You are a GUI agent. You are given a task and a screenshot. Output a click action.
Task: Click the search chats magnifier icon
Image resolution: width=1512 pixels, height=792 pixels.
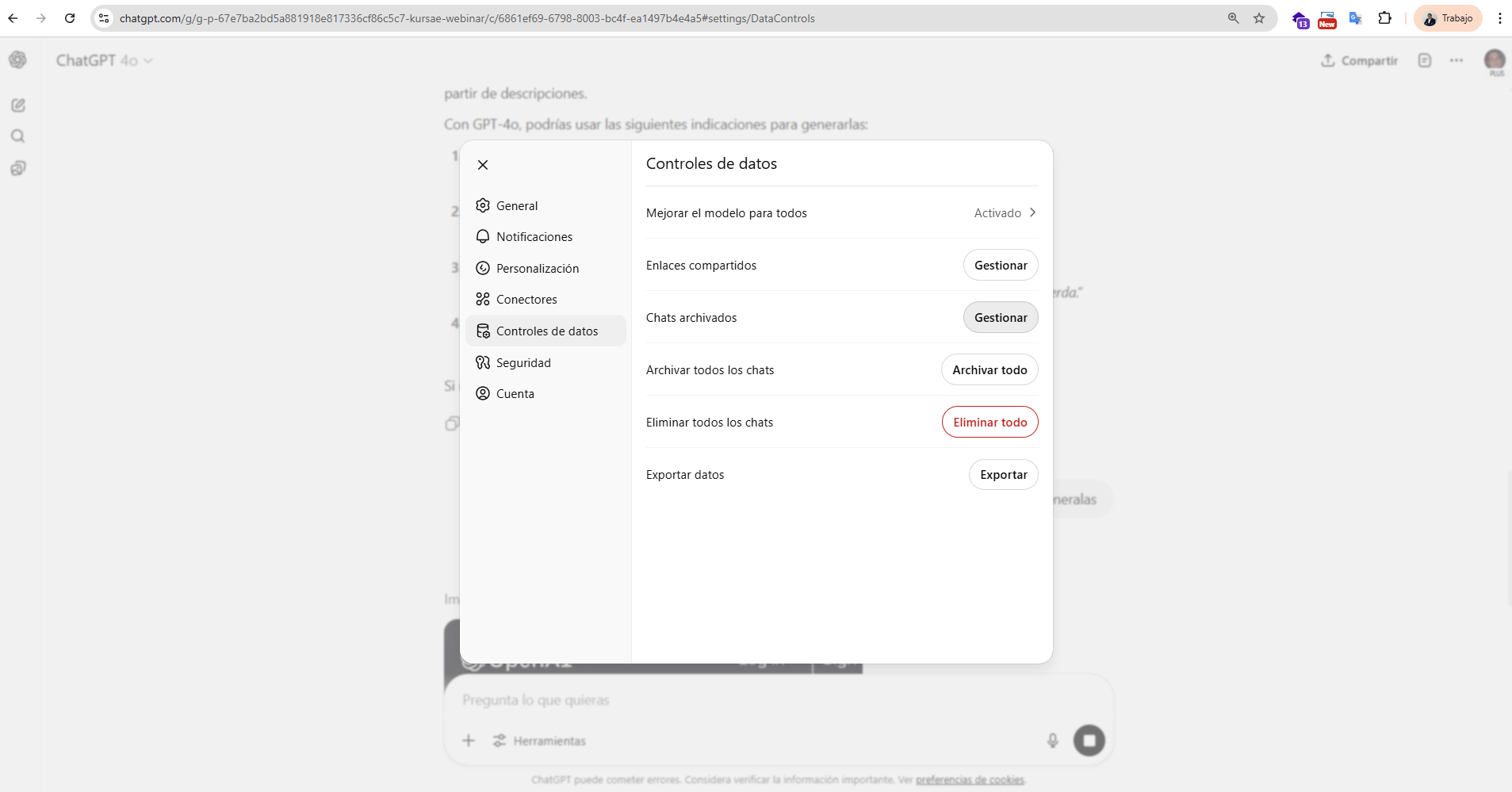pyautogui.click(x=18, y=136)
